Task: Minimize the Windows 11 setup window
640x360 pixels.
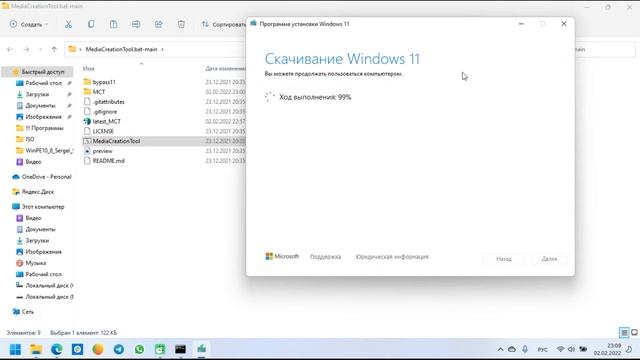Action: (x=521, y=24)
